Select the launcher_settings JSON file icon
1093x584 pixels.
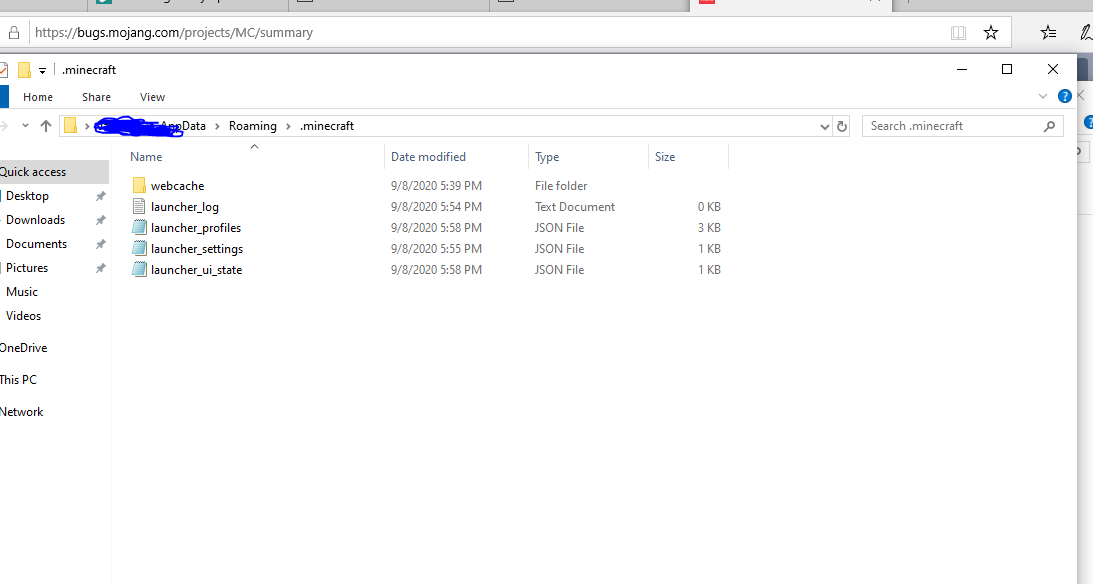(x=139, y=248)
